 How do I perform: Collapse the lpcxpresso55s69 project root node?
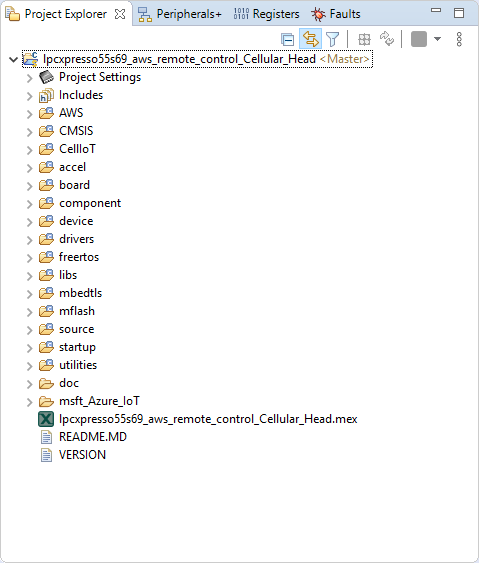point(13,59)
